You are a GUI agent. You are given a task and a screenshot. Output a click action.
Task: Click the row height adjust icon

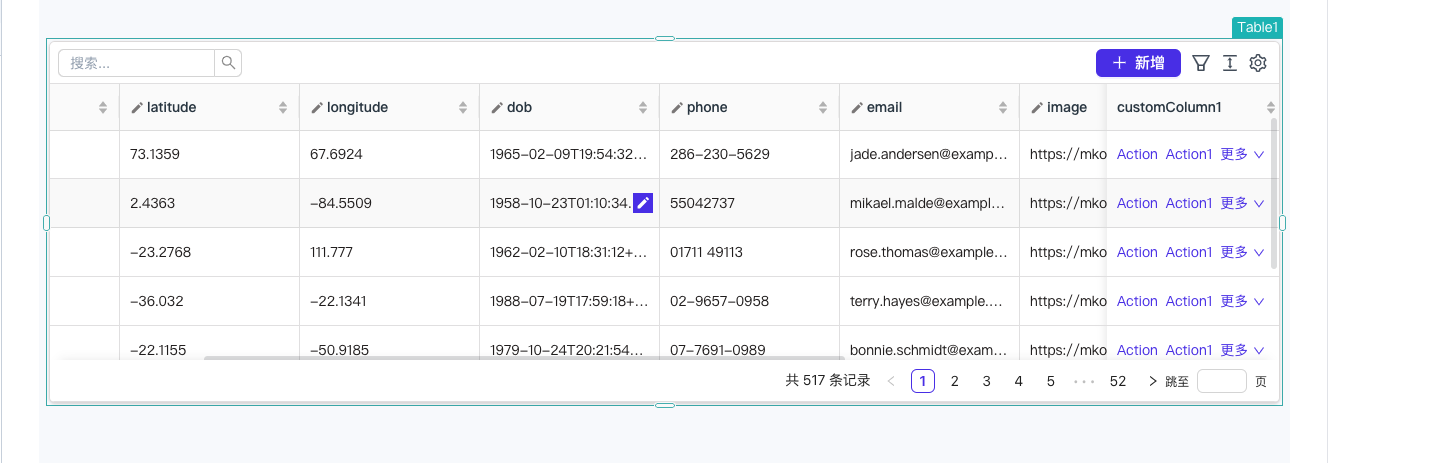click(x=1230, y=63)
